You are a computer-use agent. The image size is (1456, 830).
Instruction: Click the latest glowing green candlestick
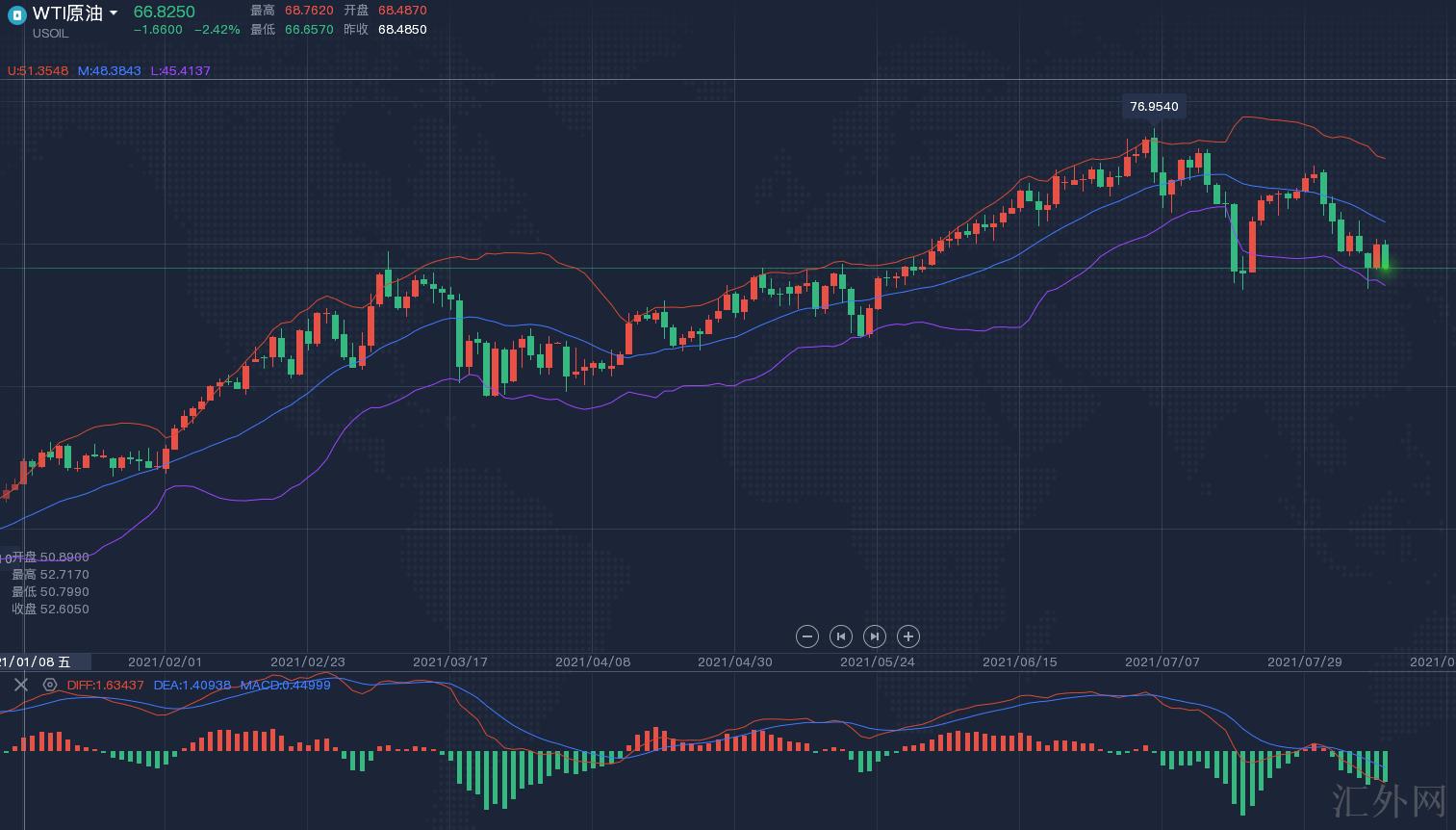1385,257
